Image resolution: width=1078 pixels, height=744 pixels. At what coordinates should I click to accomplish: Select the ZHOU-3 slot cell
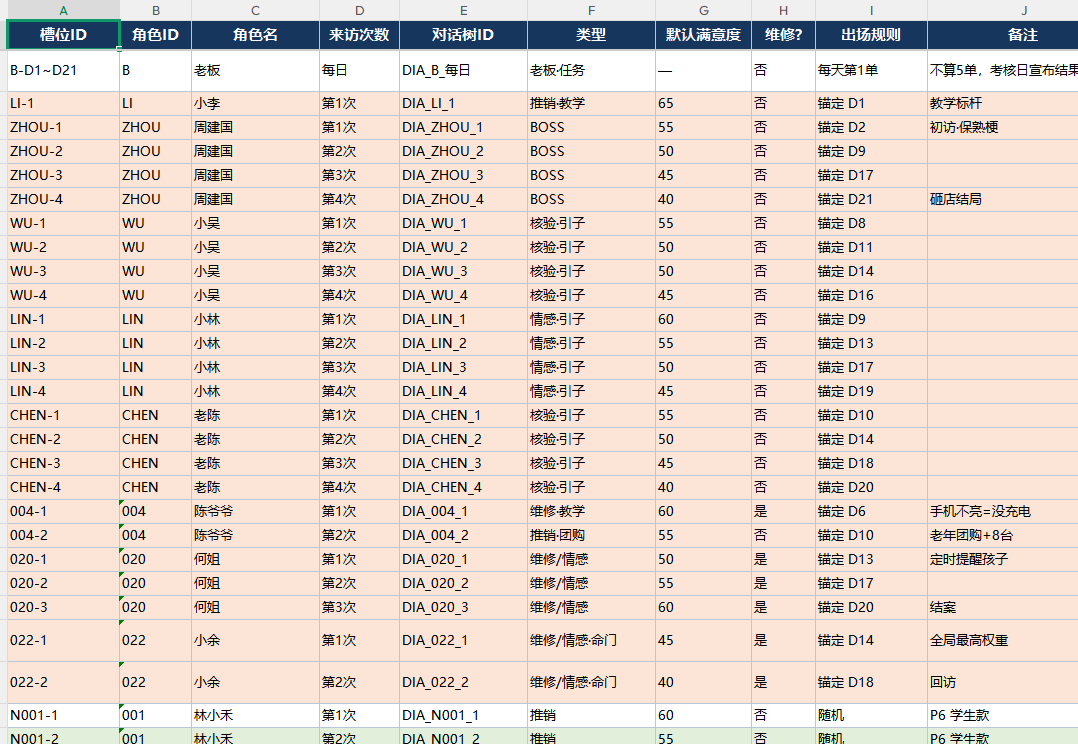click(63, 175)
